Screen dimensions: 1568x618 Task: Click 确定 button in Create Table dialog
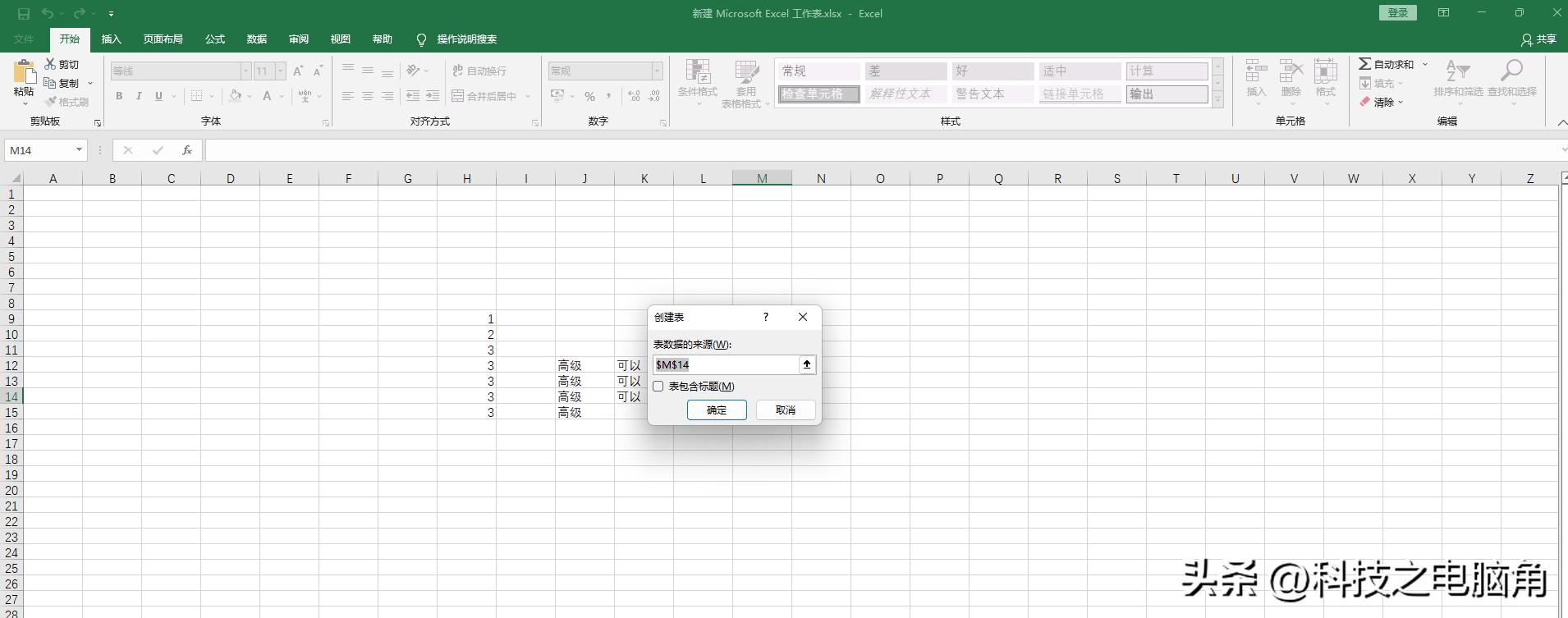[x=717, y=410]
